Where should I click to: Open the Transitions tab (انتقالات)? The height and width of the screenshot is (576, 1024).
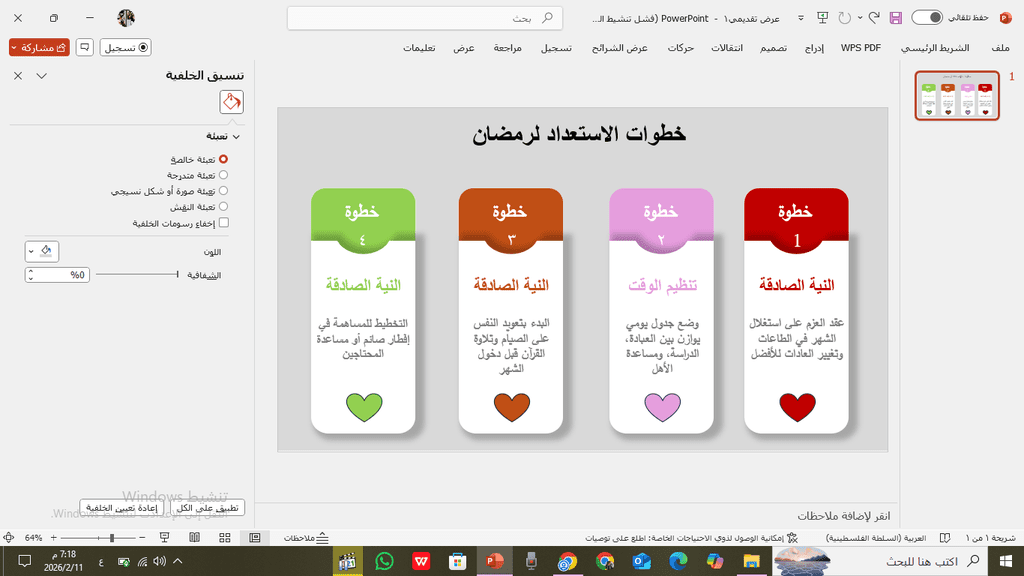[727, 48]
